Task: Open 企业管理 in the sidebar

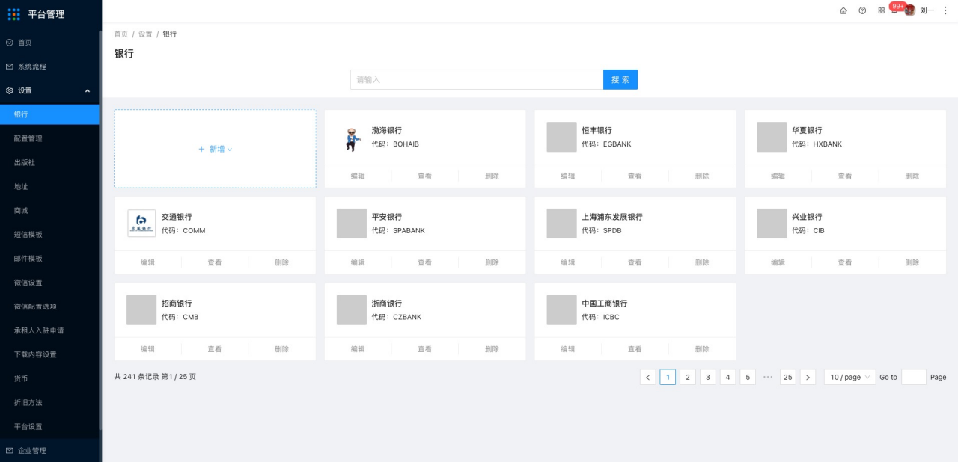Action: click(49, 450)
